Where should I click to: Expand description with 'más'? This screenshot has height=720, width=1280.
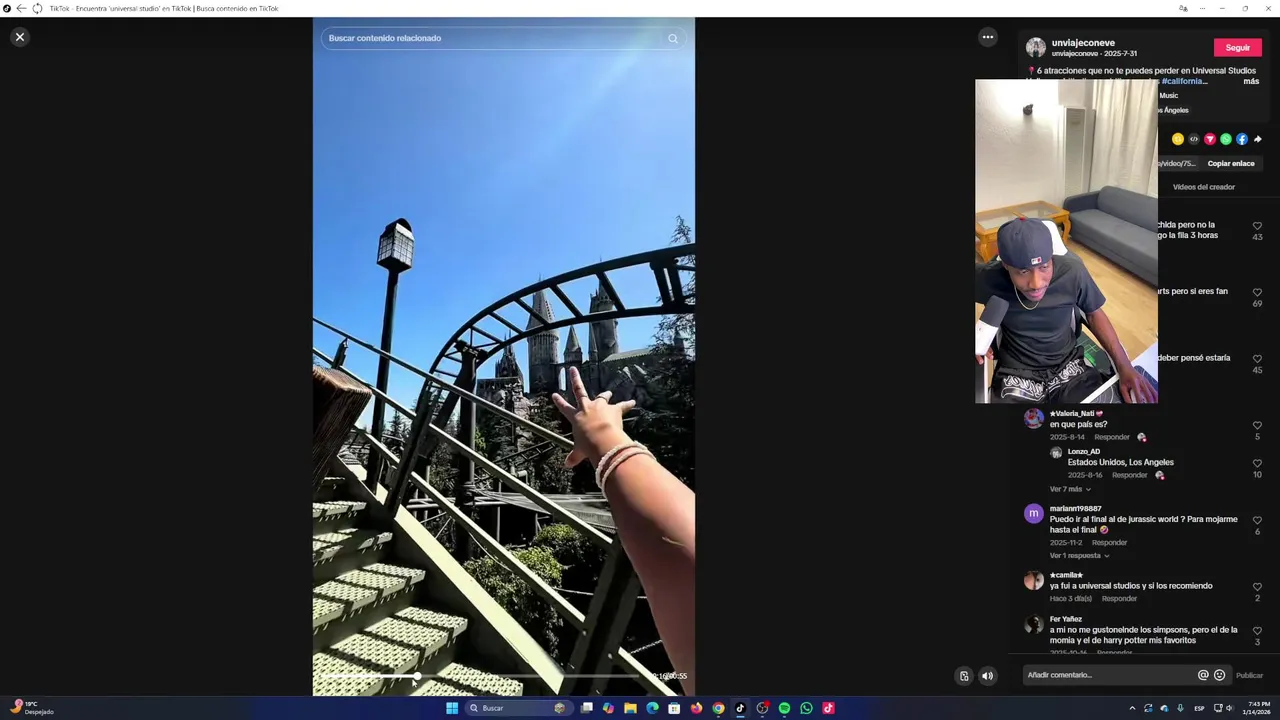[1251, 81]
